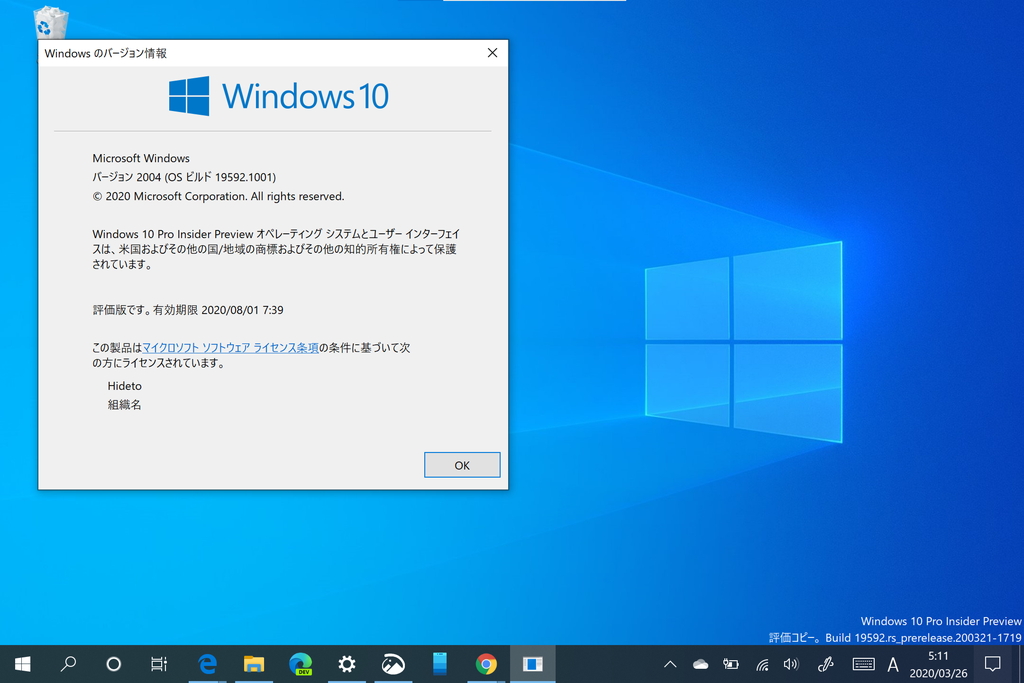
Task: Check battery status in the system tray
Action: click(x=730, y=663)
